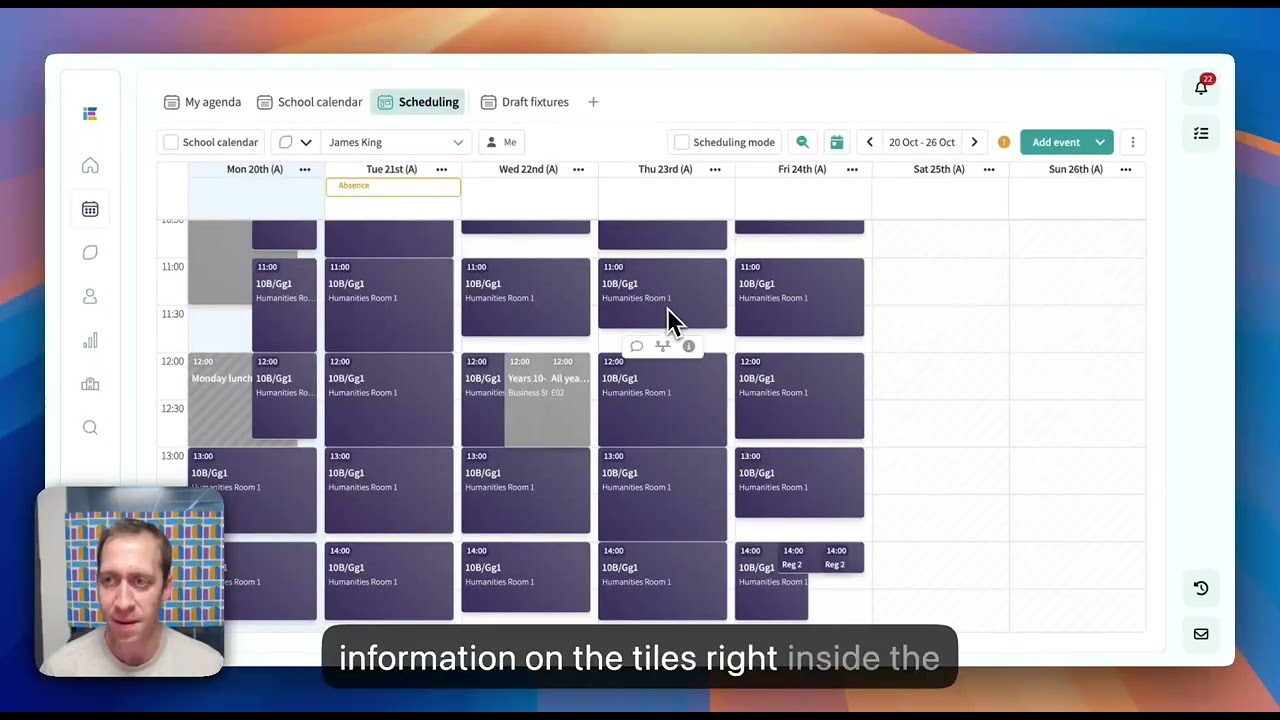Viewport: 1280px width, 720px height.
Task: Switch to Draft fixtures tab
Action: [x=524, y=102]
